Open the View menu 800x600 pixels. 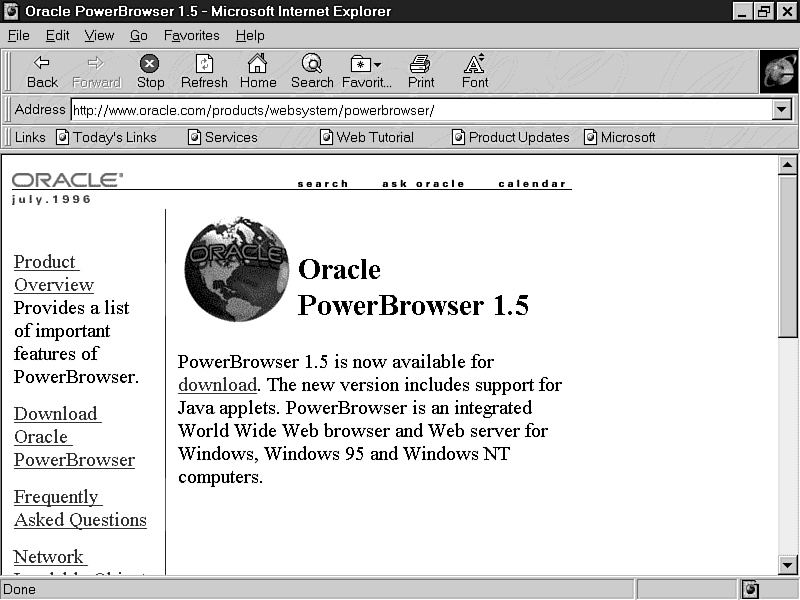click(x=99, y=36)
